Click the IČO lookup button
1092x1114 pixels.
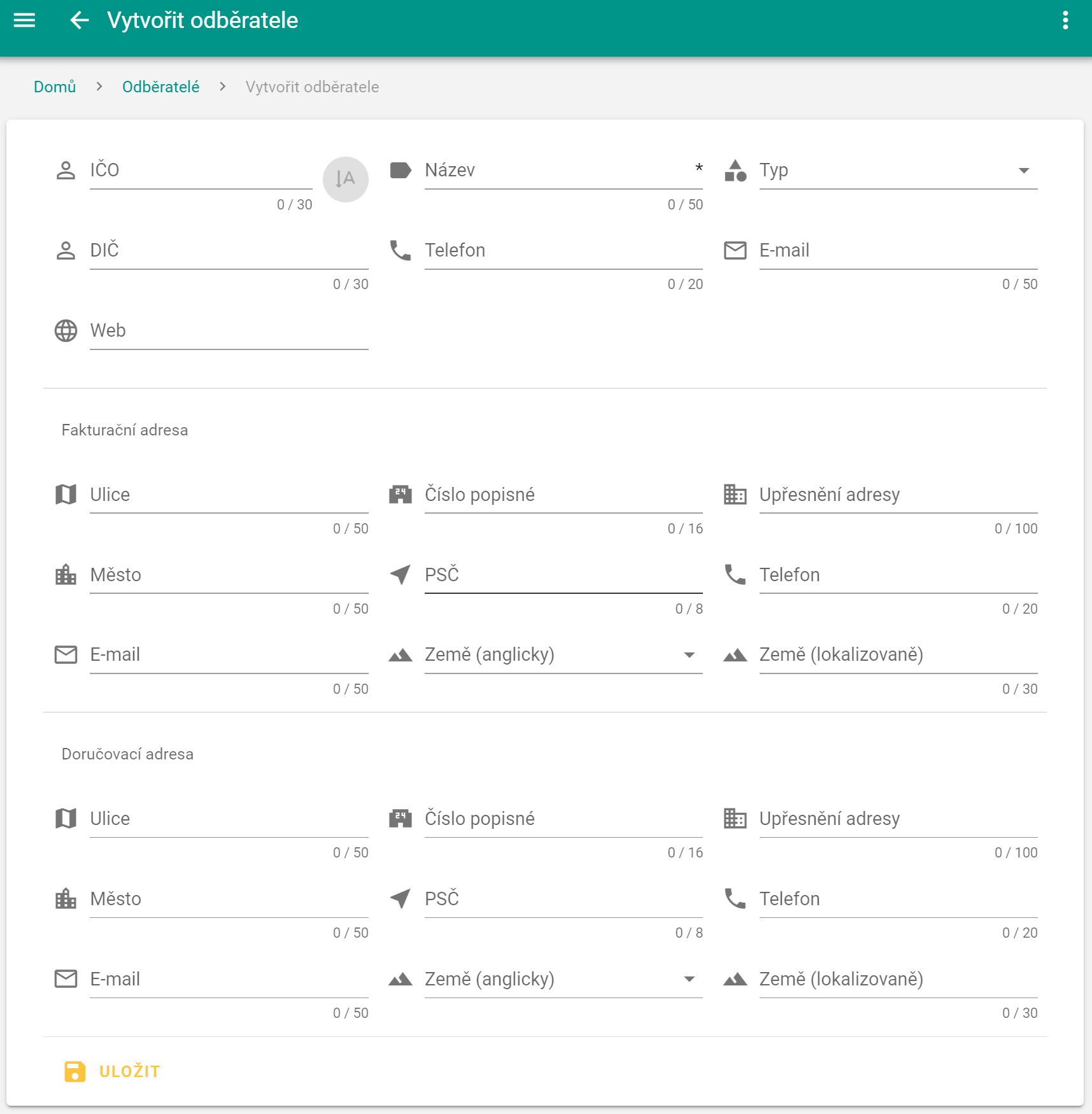[x=345, y=179]
